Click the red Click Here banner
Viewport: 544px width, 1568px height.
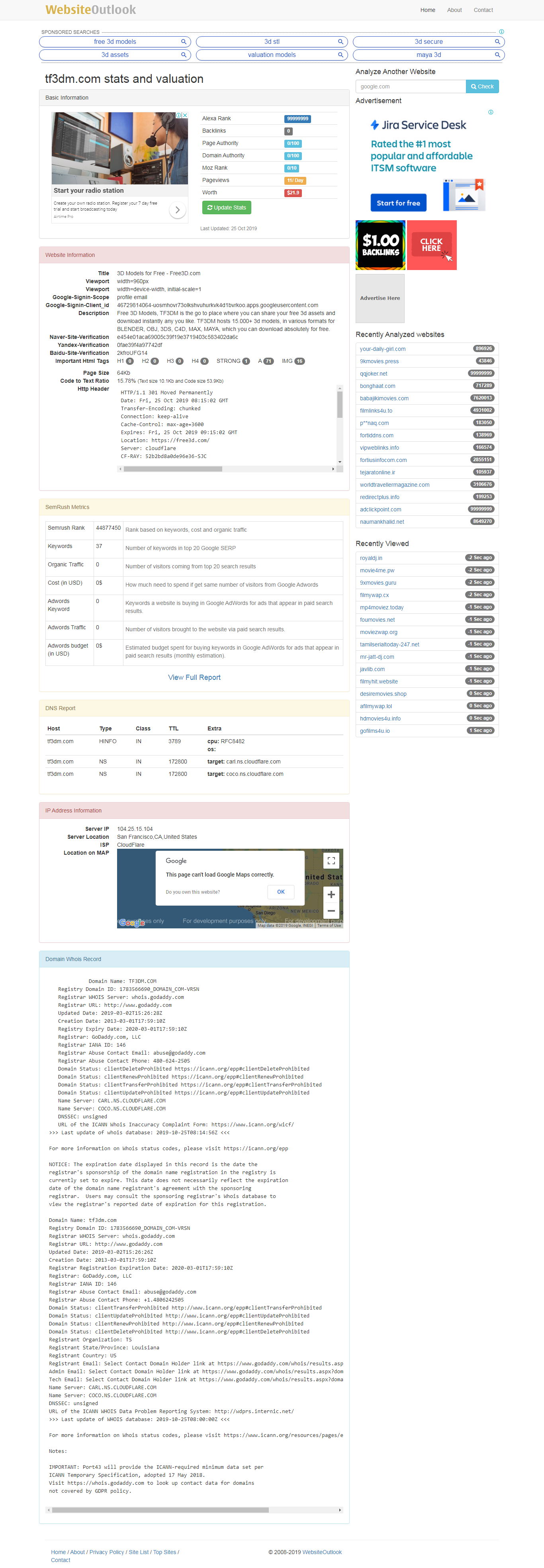[431, 245]
